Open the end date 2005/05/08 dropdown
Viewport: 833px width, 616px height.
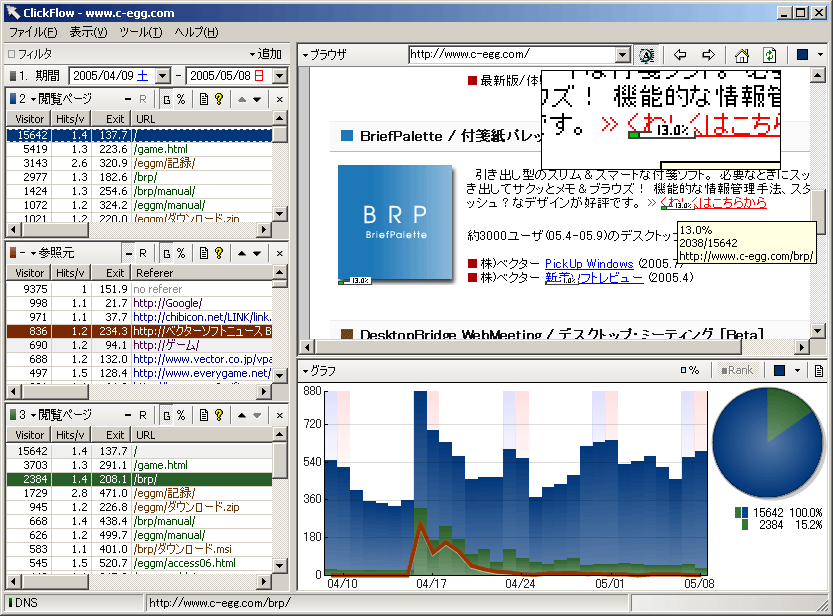coord(280,76)
